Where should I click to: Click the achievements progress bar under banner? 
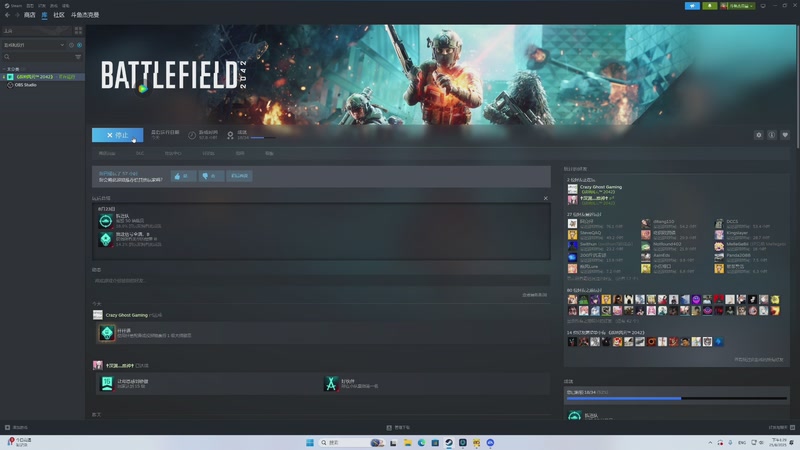tap(263, 138)
